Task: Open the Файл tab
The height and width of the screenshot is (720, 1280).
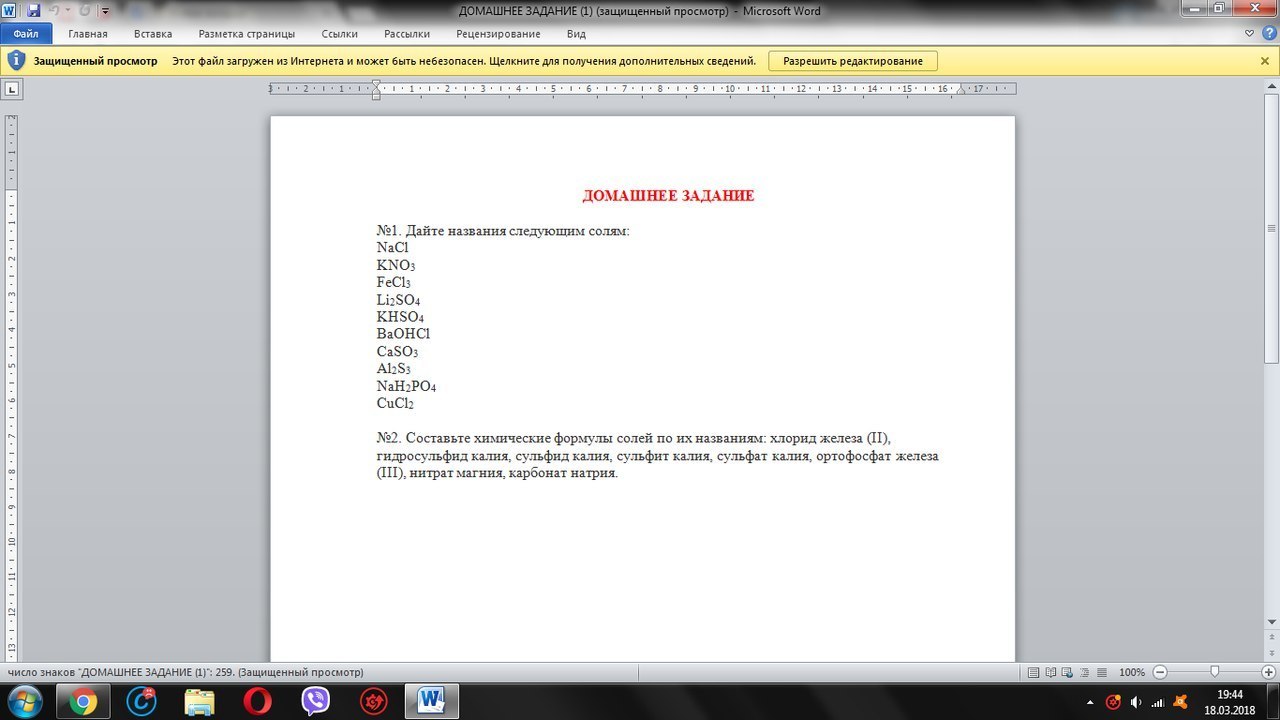Action: [x=25, y=33]
